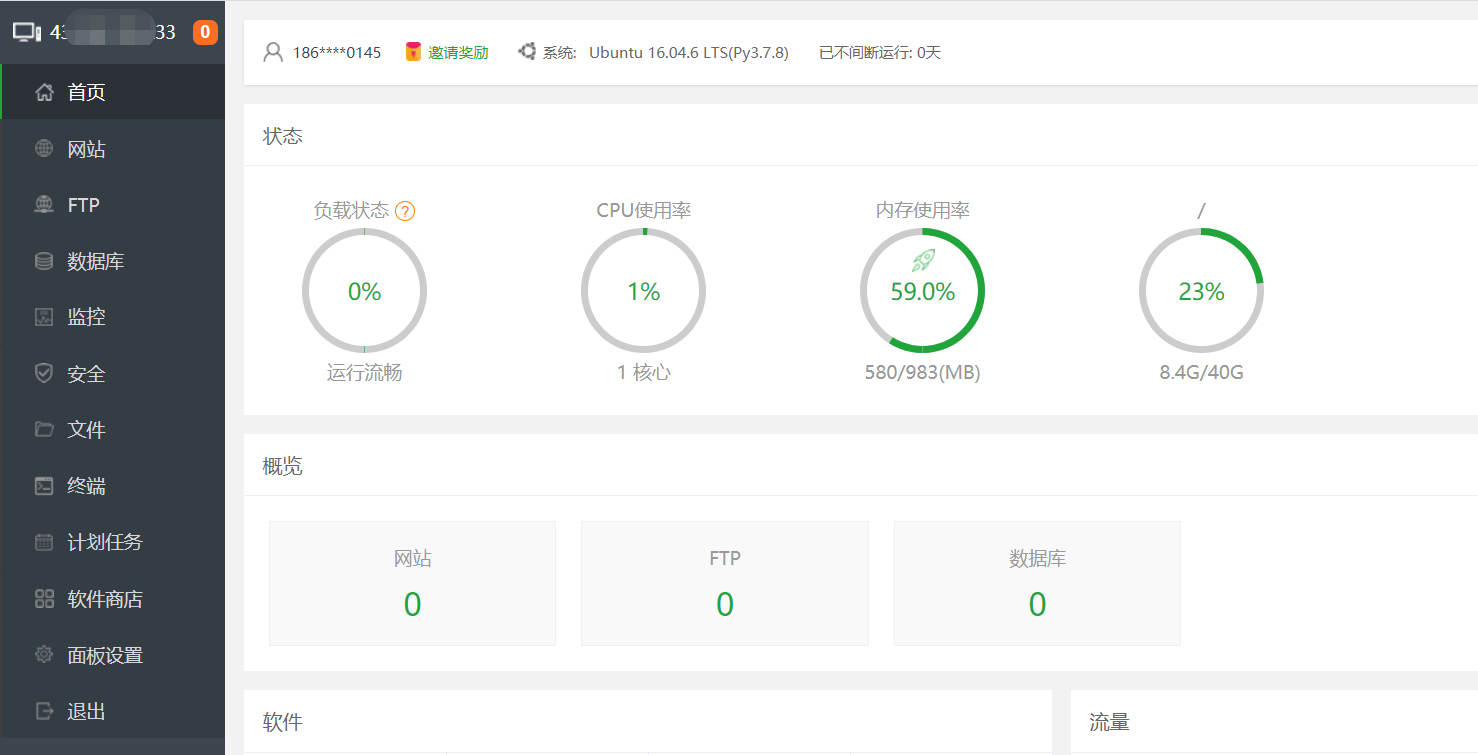1478x755 pixels.
Task: Click the database icon beside 数据库
Action: (x=44, y=261)
